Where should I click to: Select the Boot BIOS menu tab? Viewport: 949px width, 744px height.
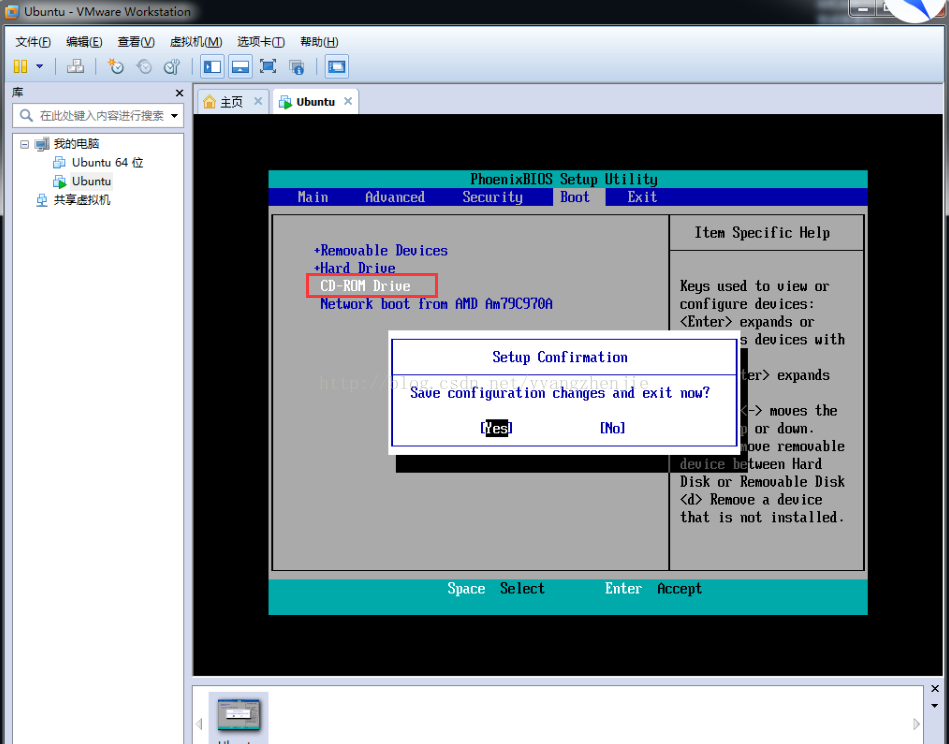point(575,197)
